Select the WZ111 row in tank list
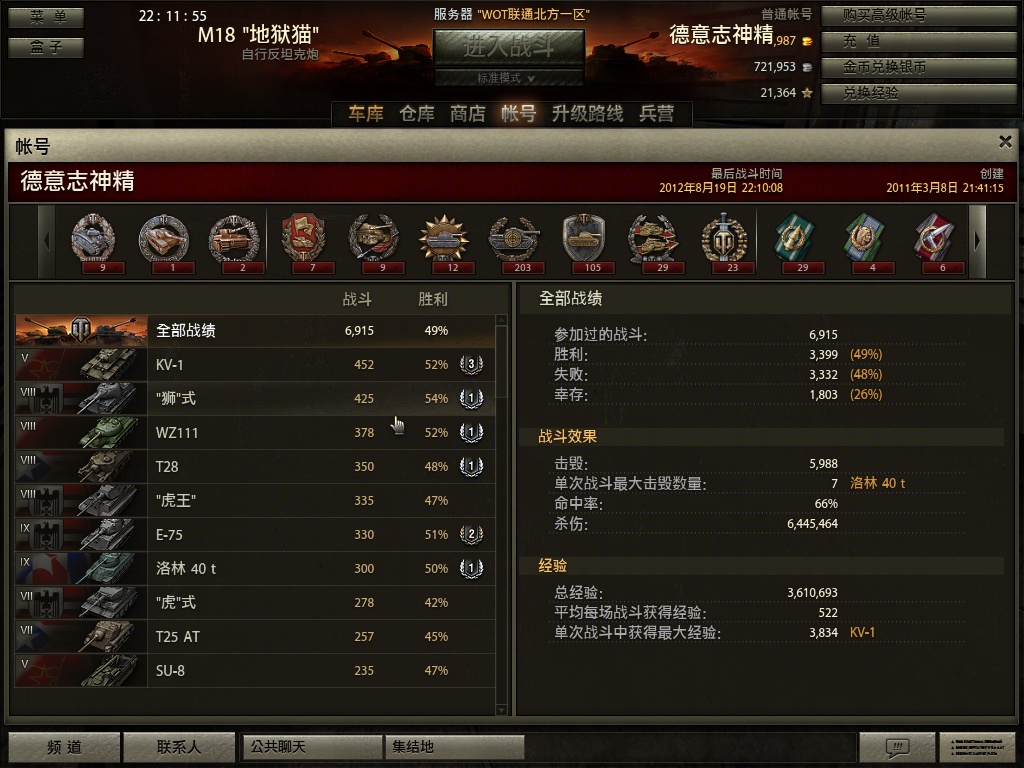This screenshot has width=1024, height=768. point(255,432)
